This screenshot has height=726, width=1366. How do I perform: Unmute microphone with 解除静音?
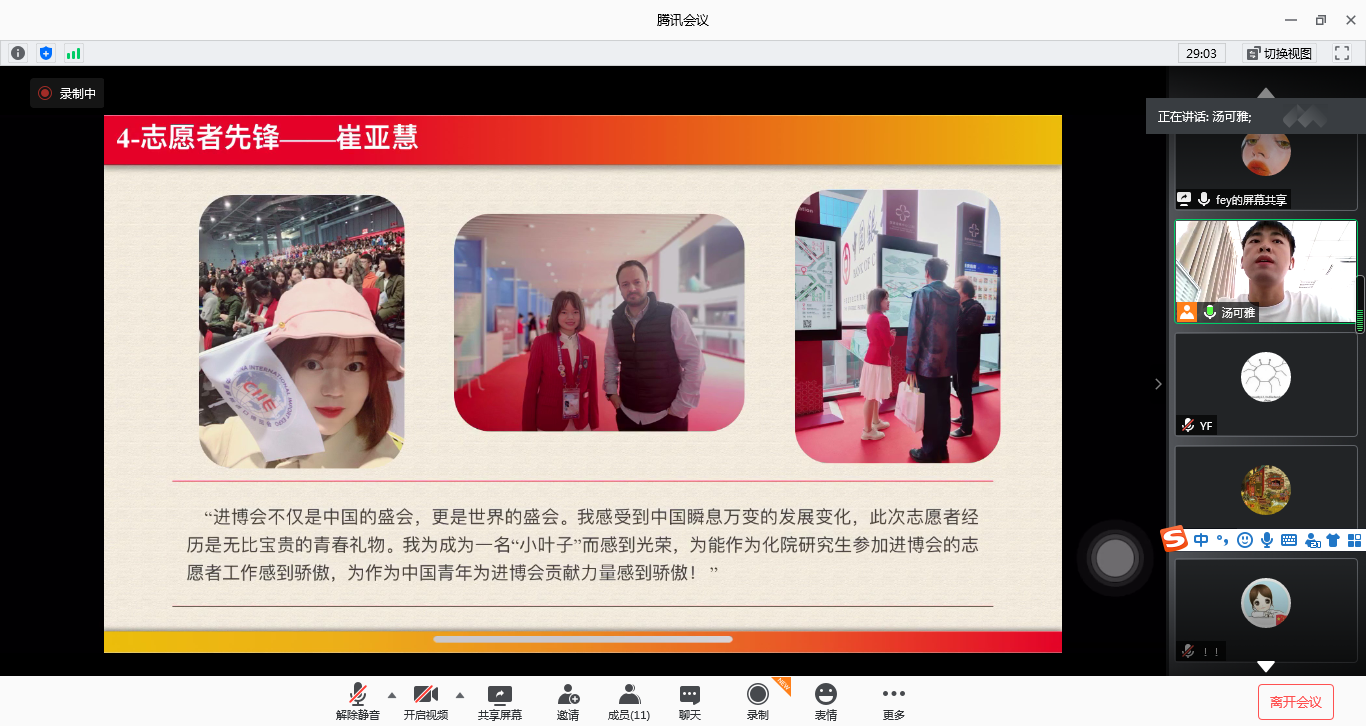coord(357,695)
